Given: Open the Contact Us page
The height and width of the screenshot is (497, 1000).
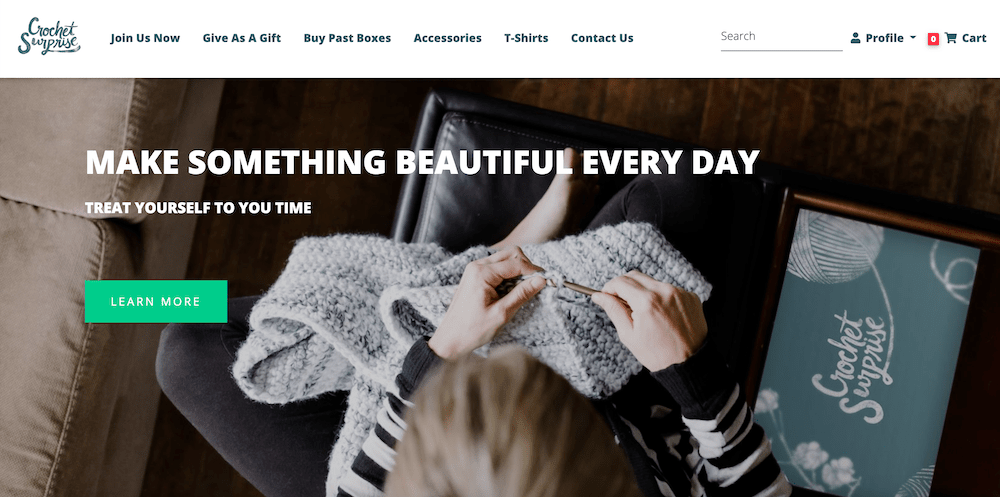Looking at the screenshot, I should point(602,38).
